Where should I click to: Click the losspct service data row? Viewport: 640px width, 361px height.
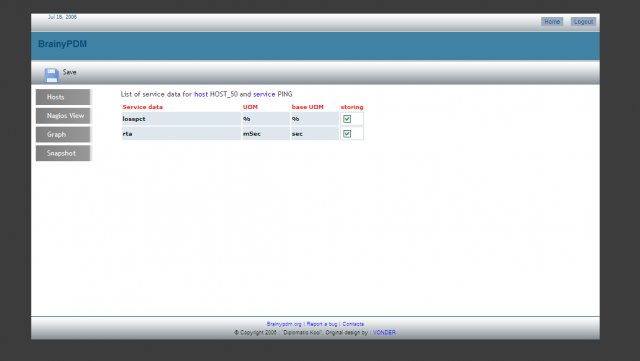[242, 119]
